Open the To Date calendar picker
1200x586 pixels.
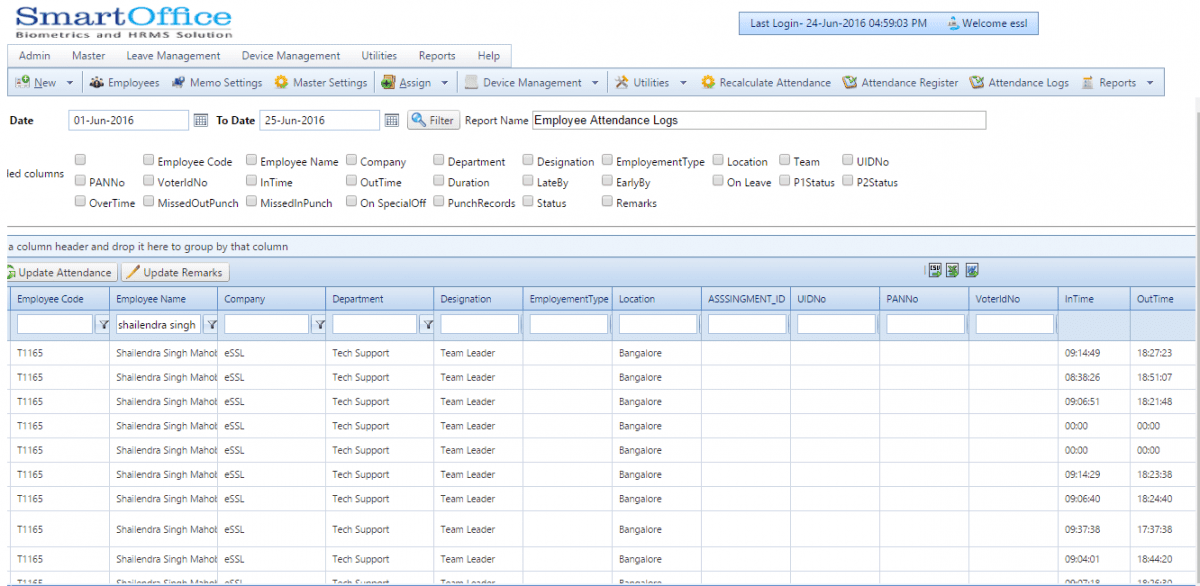click(x=391, y=120)
